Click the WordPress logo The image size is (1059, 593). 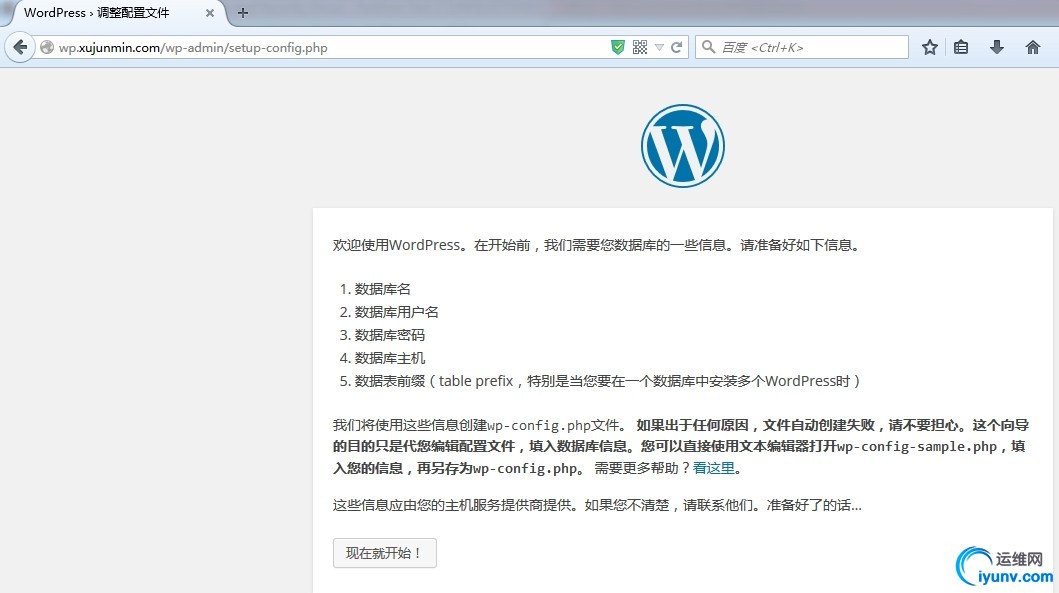click(x=683, y=146)
